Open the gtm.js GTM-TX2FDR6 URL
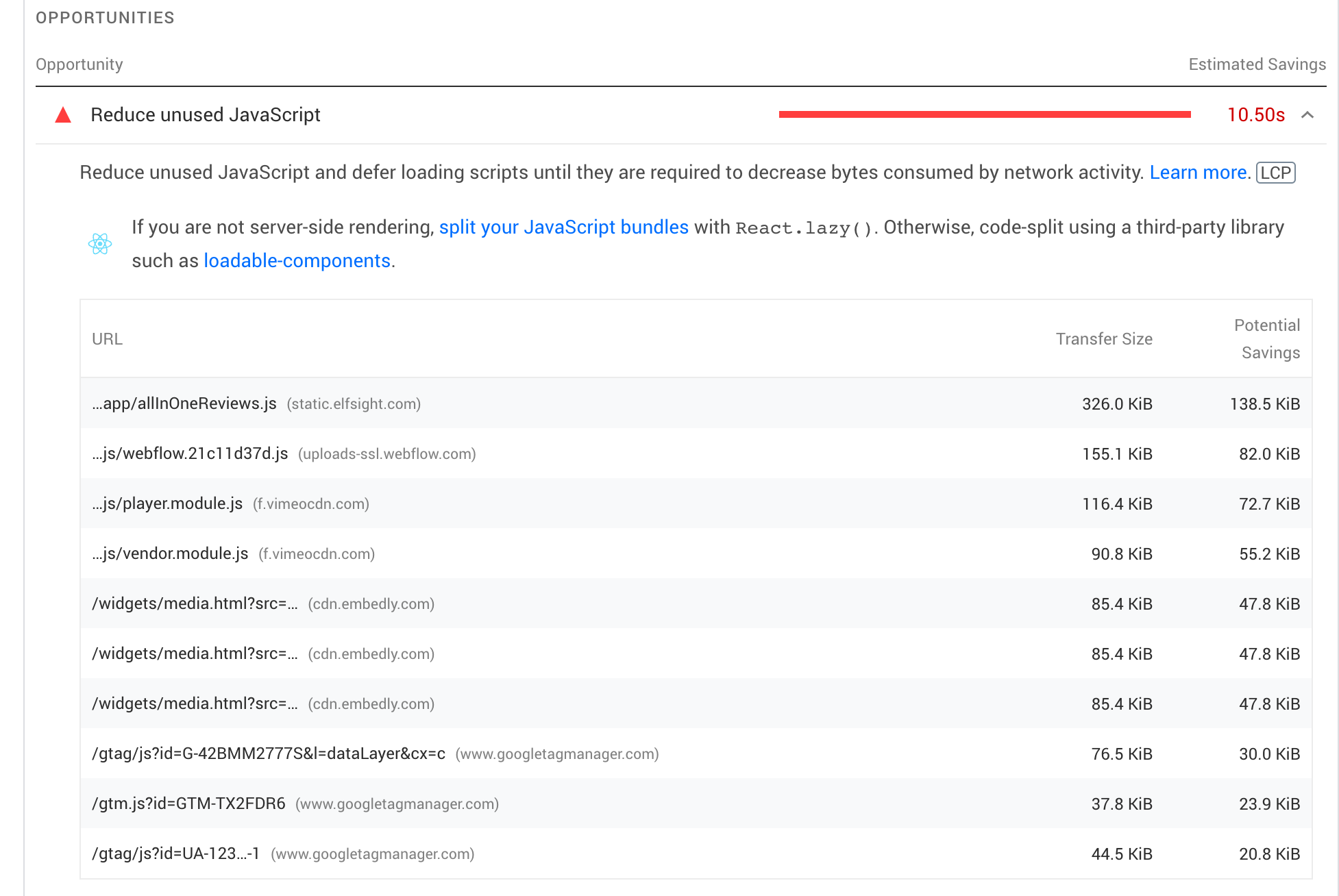This screenshot has height=896, width=1339. click(188, 804)
